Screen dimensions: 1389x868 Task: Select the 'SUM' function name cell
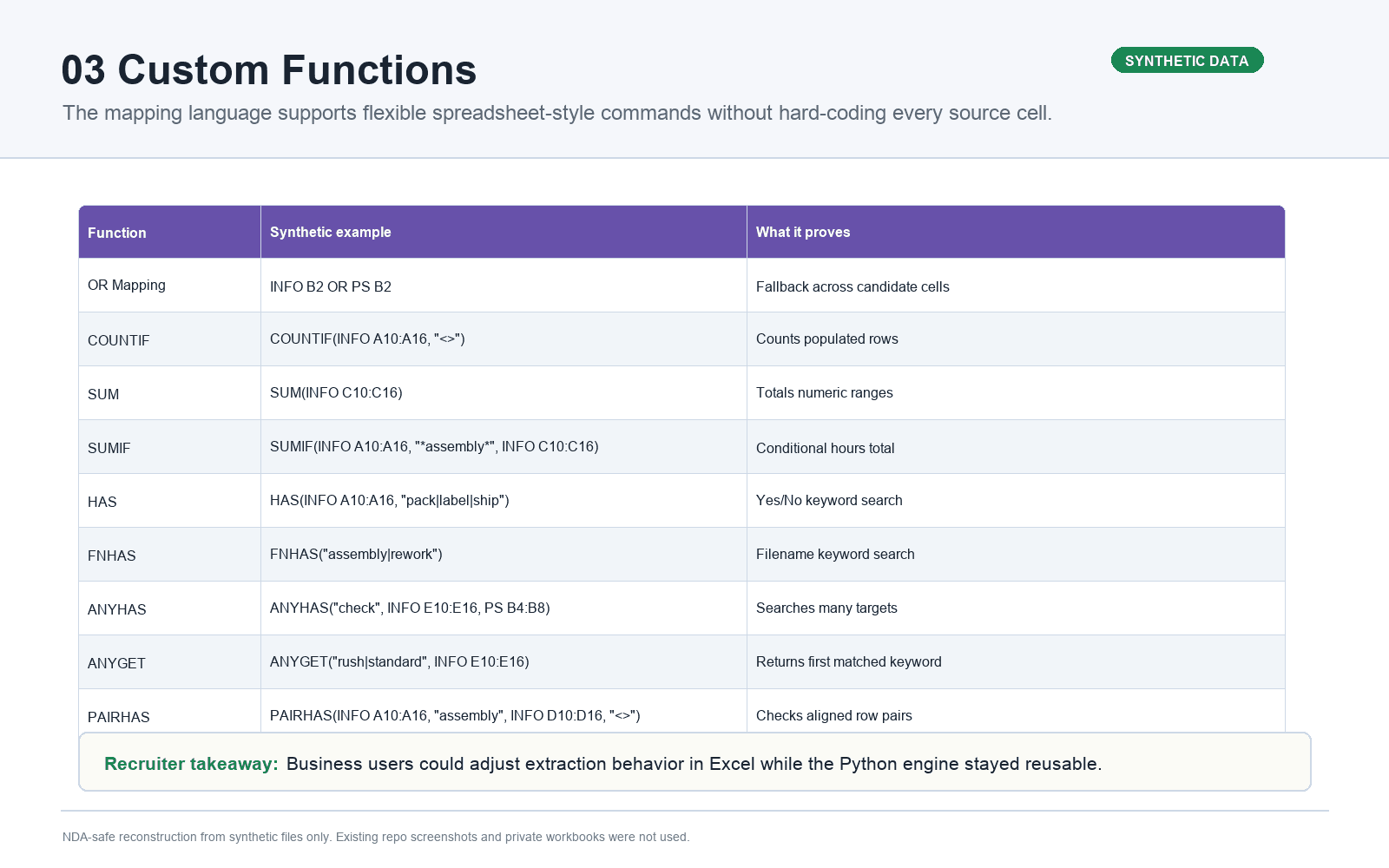169,393
